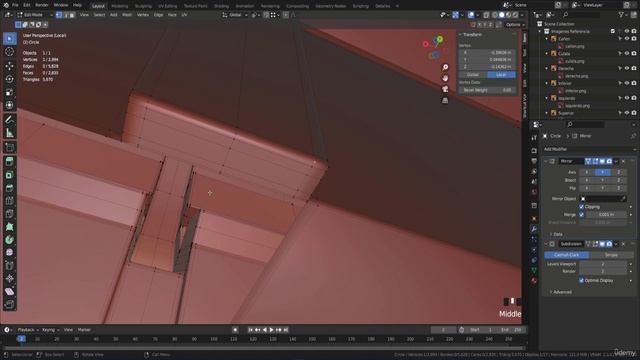Activate the Shear tool
Viewport: 640px width, 360px height.
click(9, 291)
